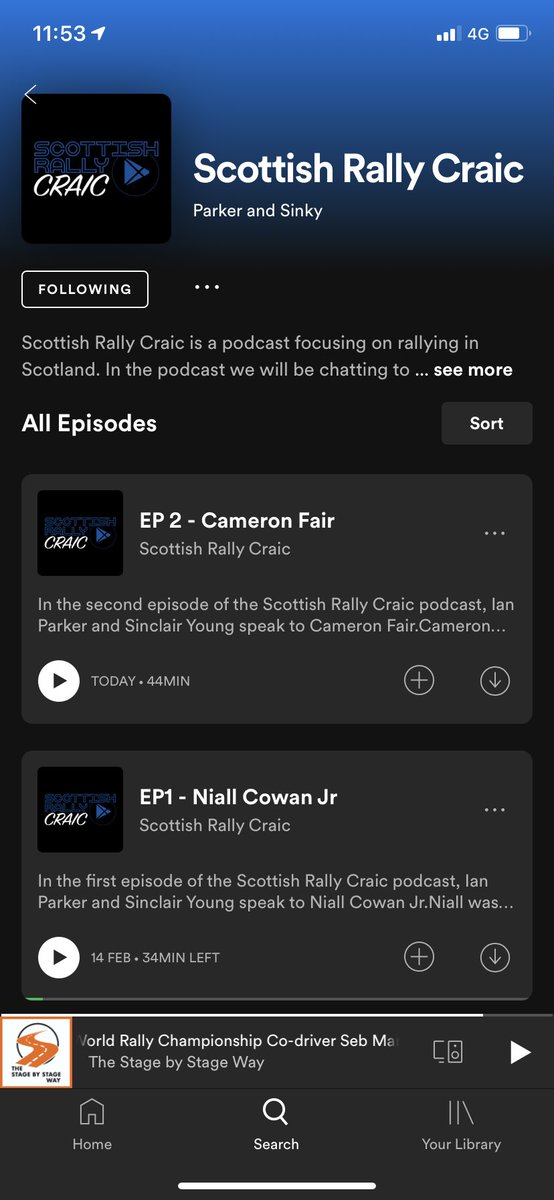Open the Scottish Rally Craic cover art

pyautogui.click(x=96, y=169)
